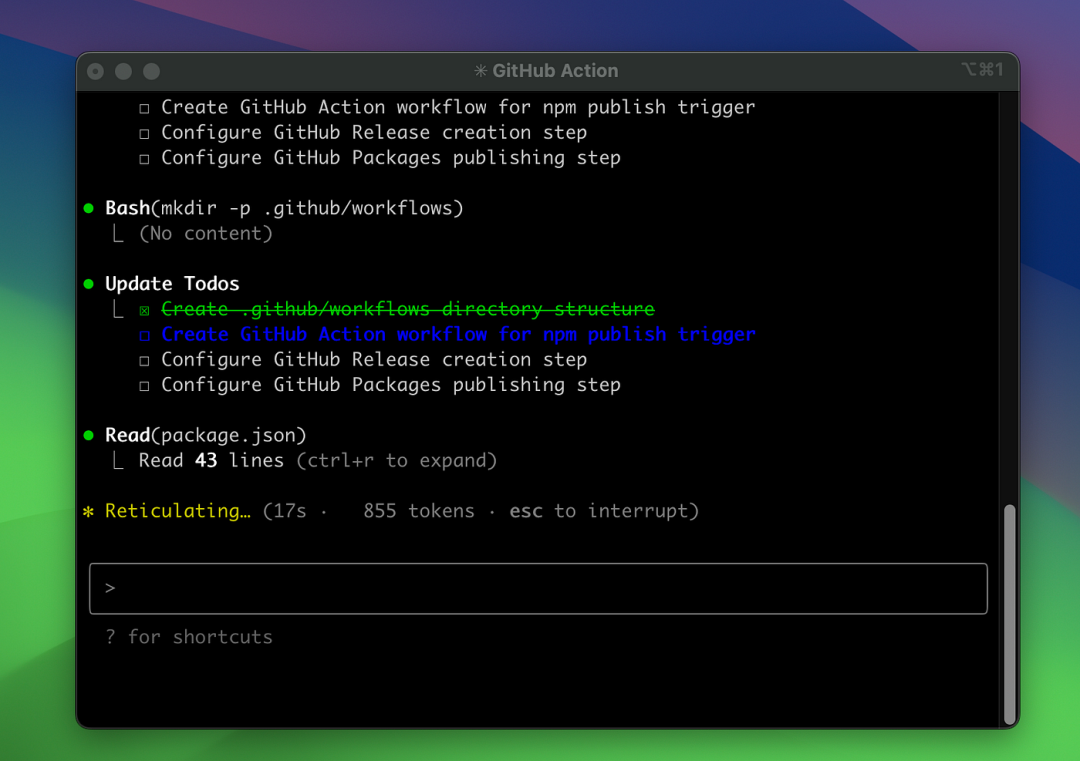The width and height of the screenshot is (1080, 761).
Task: Open the ? for shortcuts hint
Action: (189, 637)
